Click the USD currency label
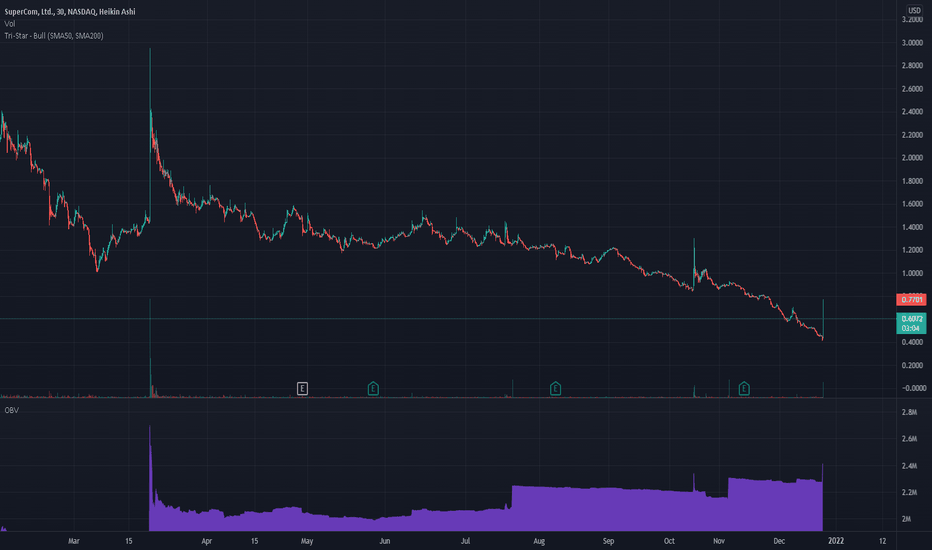The image size is (932, 550). pyautogui.click(x=914, y=10)
